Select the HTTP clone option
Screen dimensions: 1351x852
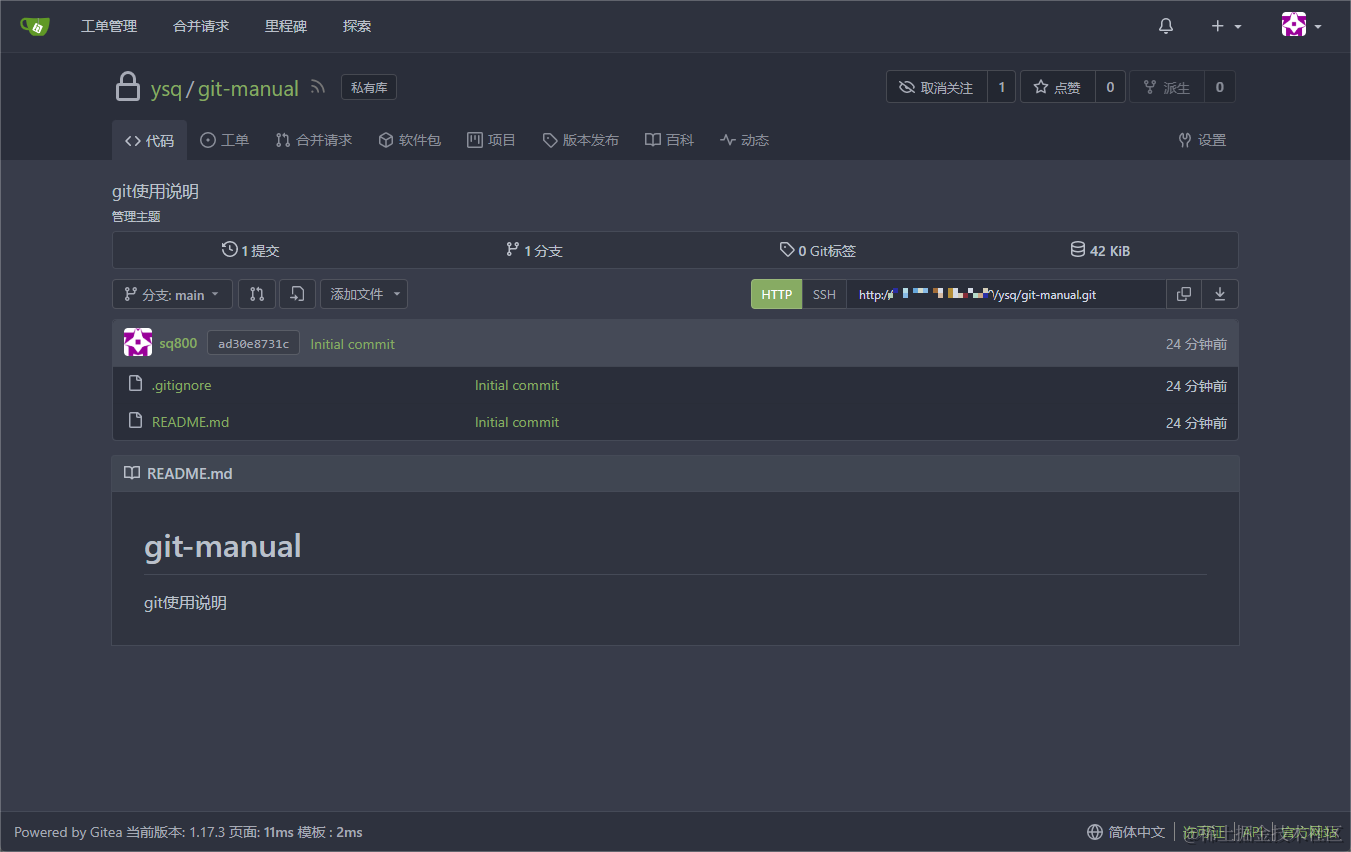(x=776, y=294)
